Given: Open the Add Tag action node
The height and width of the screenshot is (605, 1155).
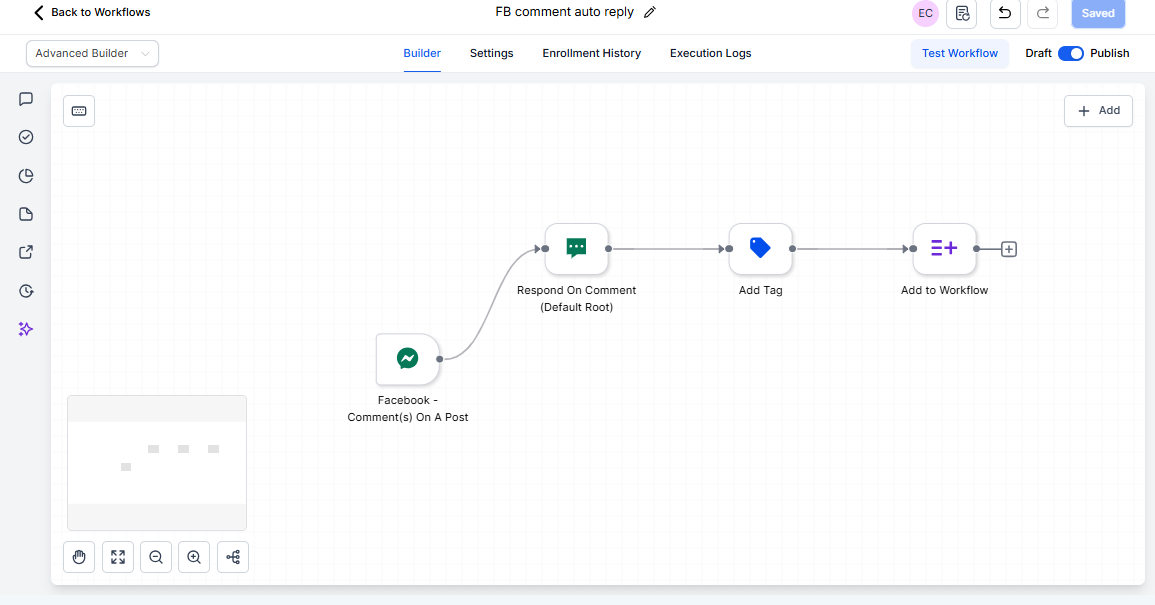Looking at the screenshot, I should click(760, 248).
